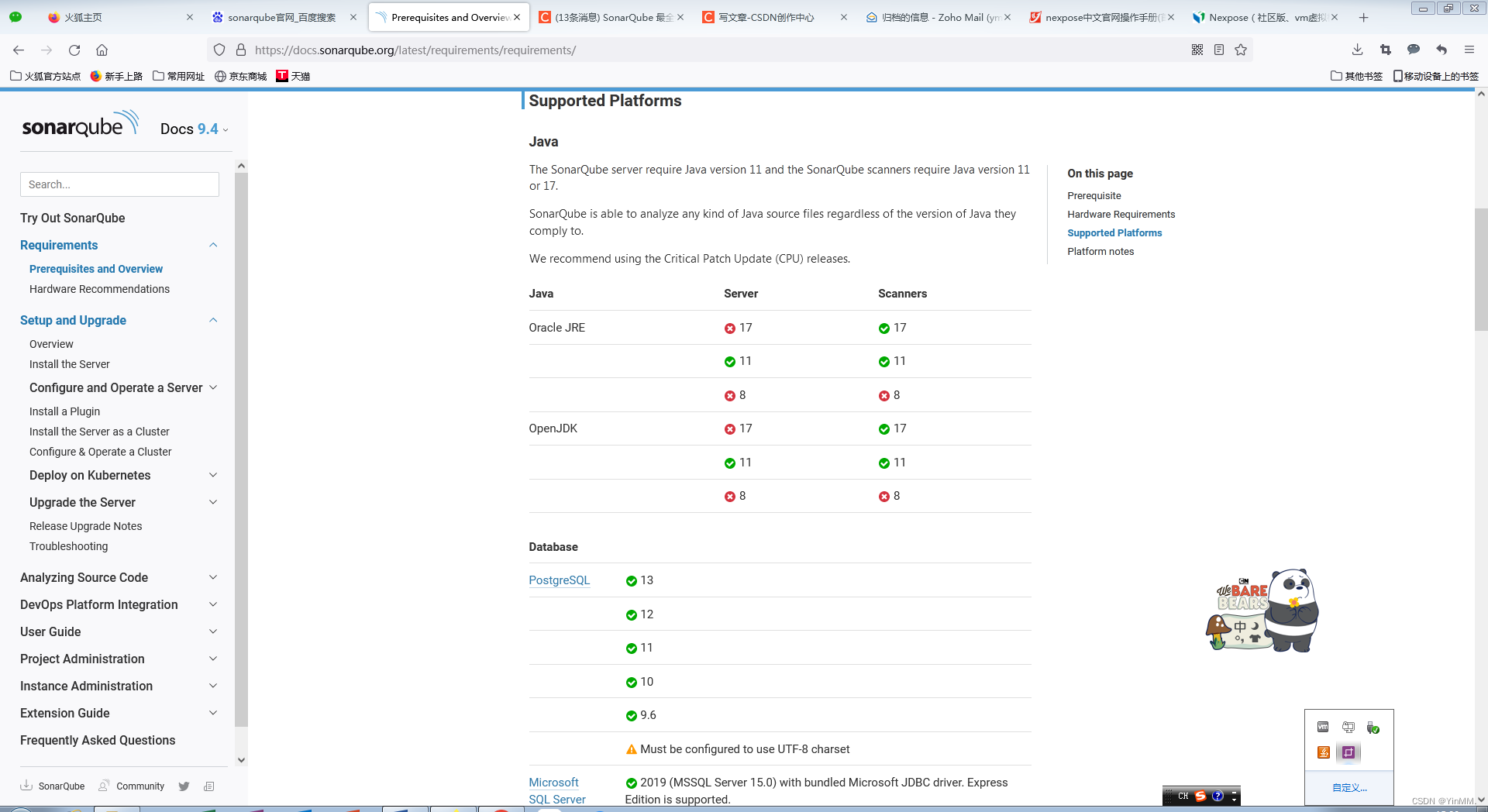The width and height of the screenshot is (1488, 812).
Task: Open the Docs 9.4 version dropdown
Action: (x=194, y=129)
